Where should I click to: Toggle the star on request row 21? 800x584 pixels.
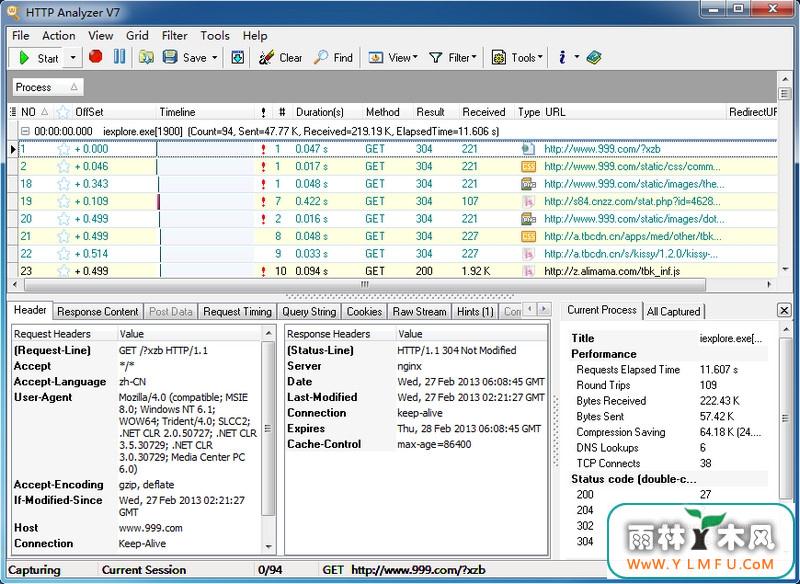pyautogui.click(x=63, y=236)
